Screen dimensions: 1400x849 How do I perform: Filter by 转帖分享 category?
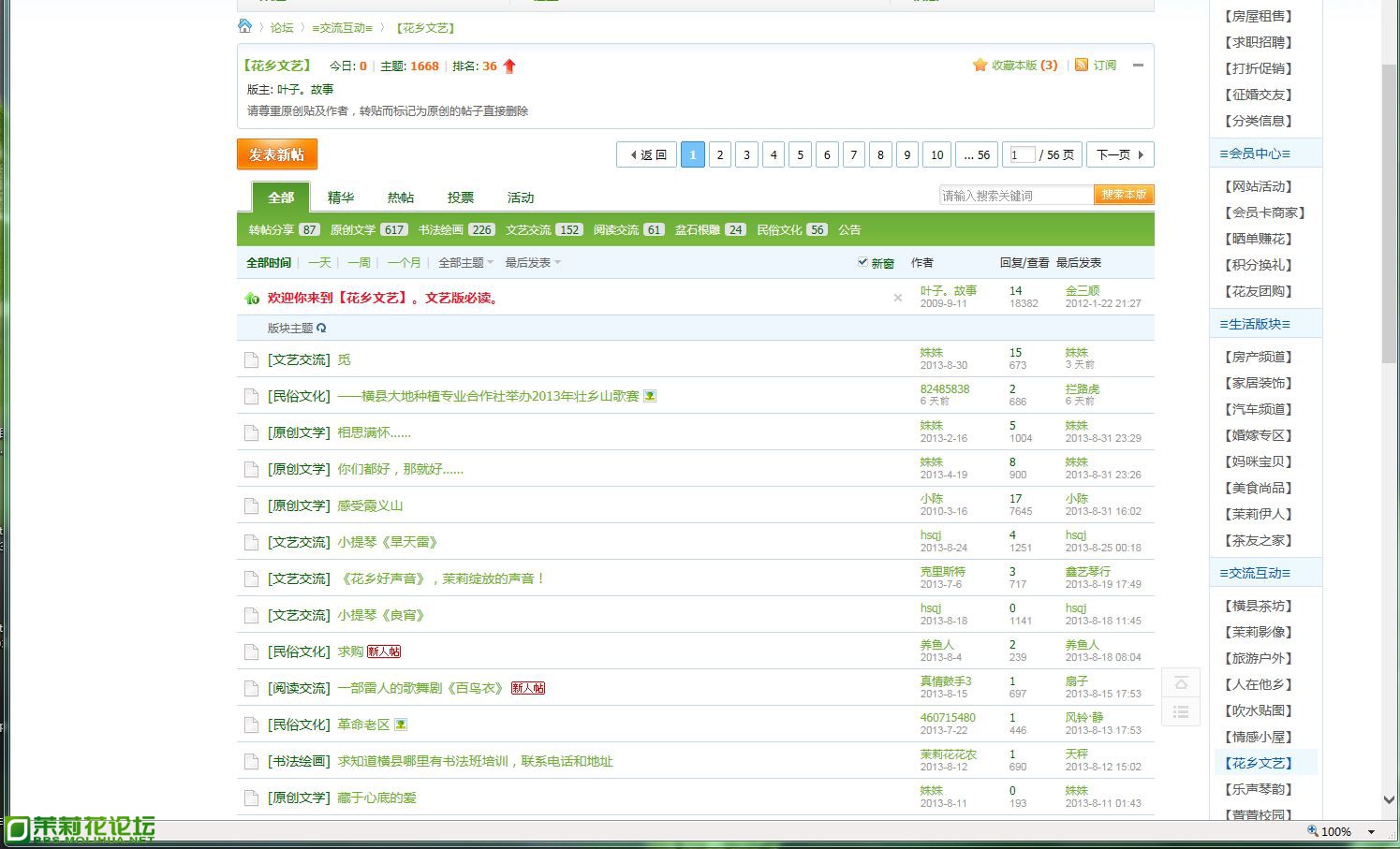pyautogui.click(x=285, y=230)
